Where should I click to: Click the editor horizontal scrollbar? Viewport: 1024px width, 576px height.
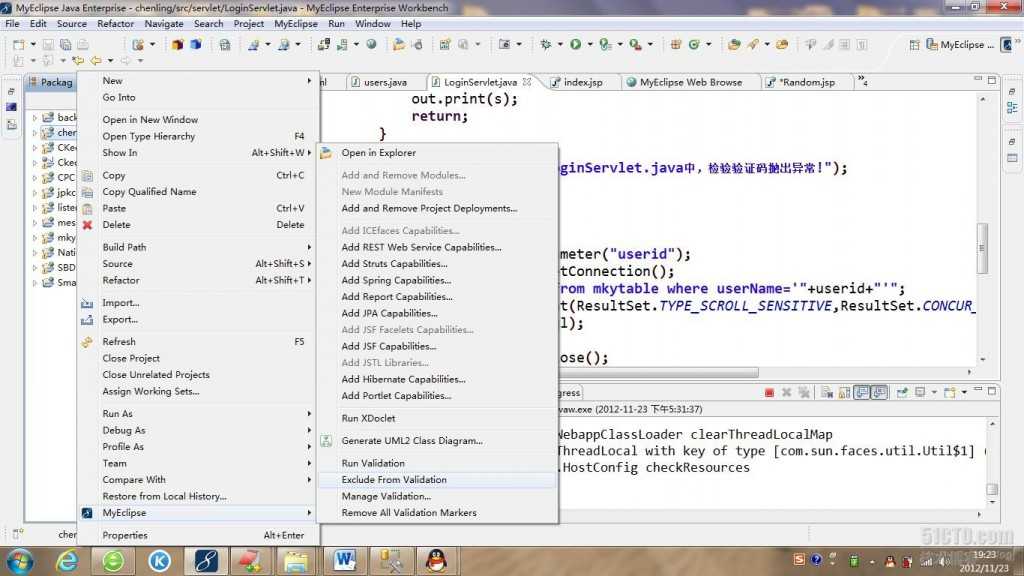(x=658, y=372)
